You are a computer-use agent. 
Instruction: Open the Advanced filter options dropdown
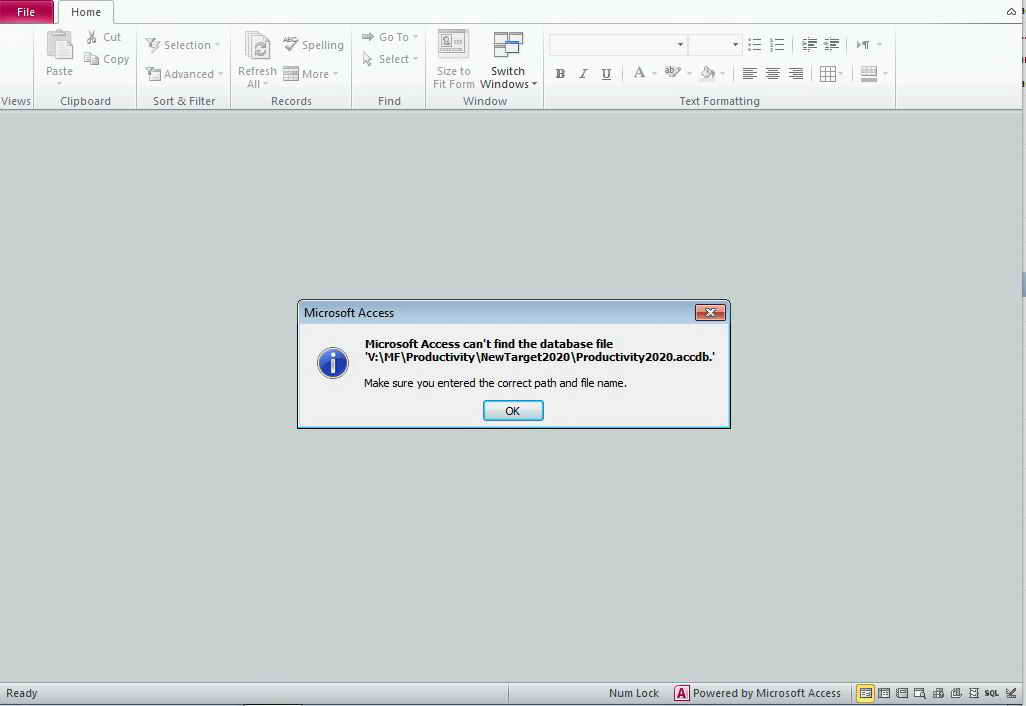point(185,74)
